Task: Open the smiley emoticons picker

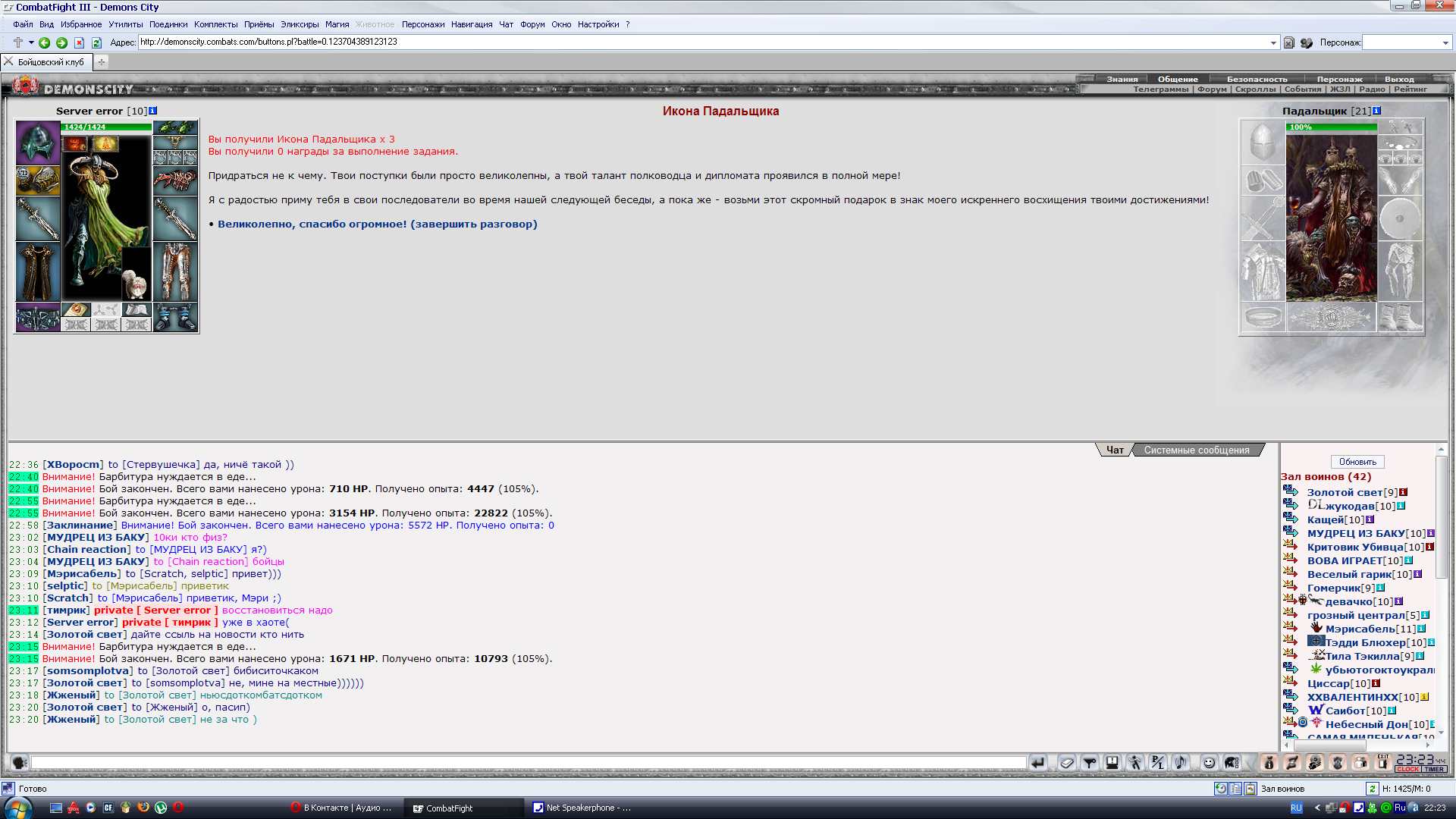Action: point(1210,763)
